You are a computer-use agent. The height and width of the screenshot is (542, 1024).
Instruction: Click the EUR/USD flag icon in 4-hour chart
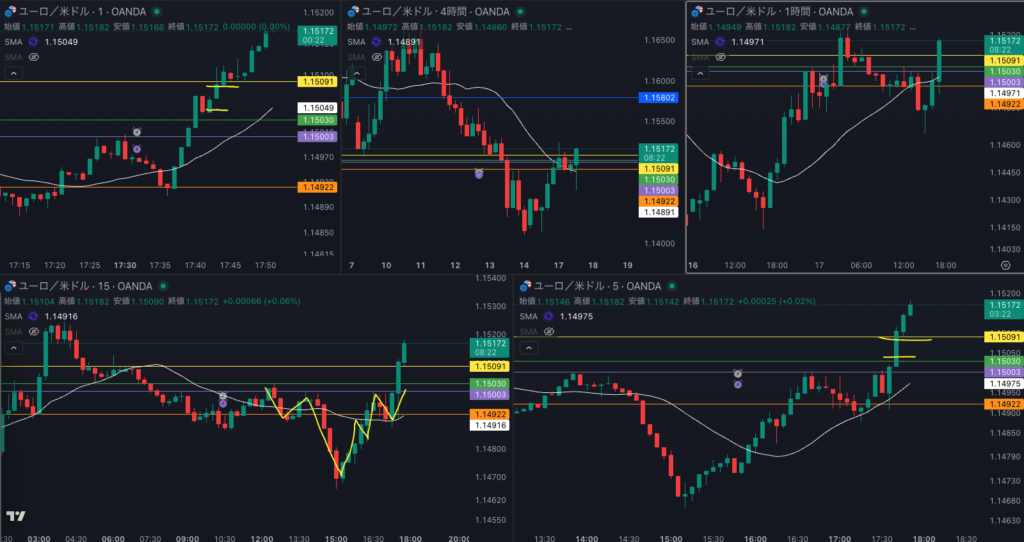(x=352, y=10)
